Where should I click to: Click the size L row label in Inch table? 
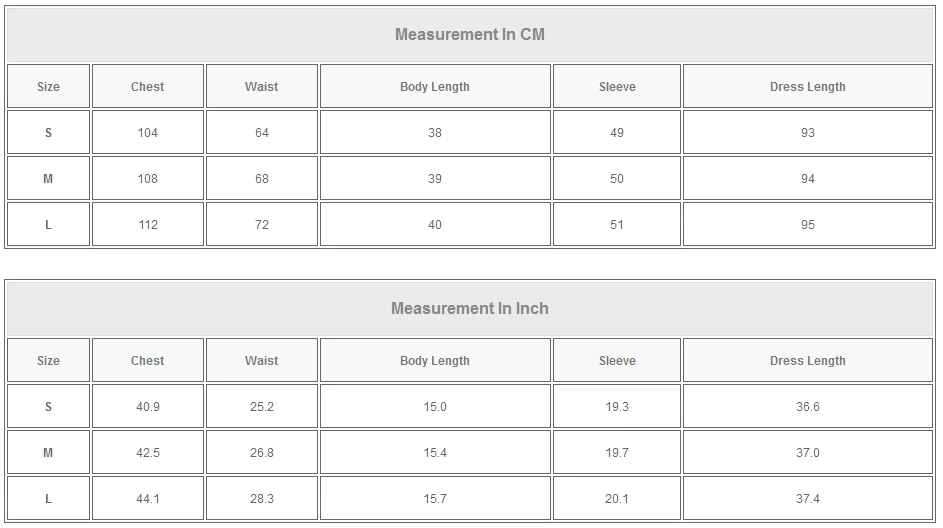[x=48, y=499]
